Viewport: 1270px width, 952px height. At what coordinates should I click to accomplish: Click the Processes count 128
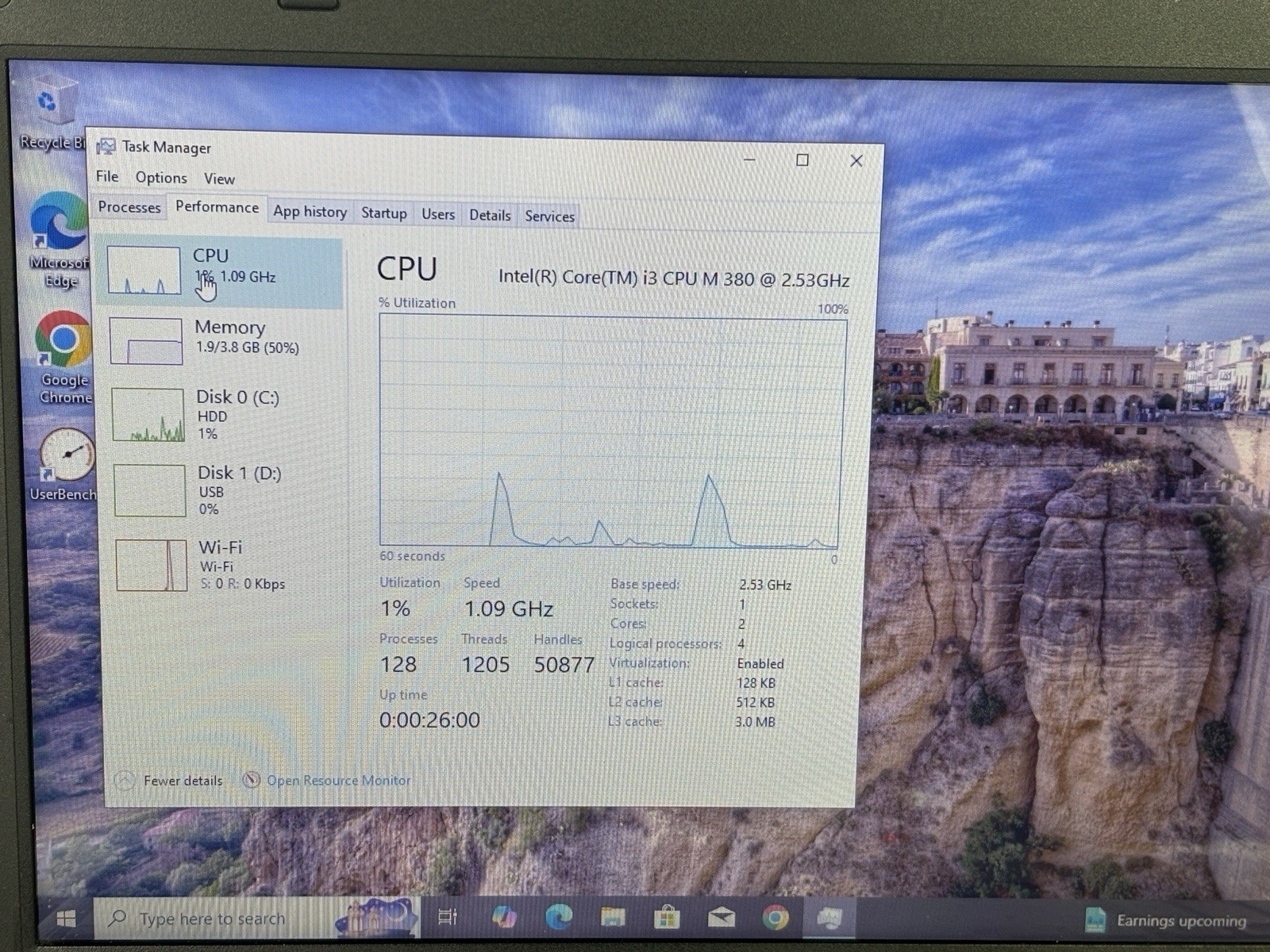pos(398,665)
